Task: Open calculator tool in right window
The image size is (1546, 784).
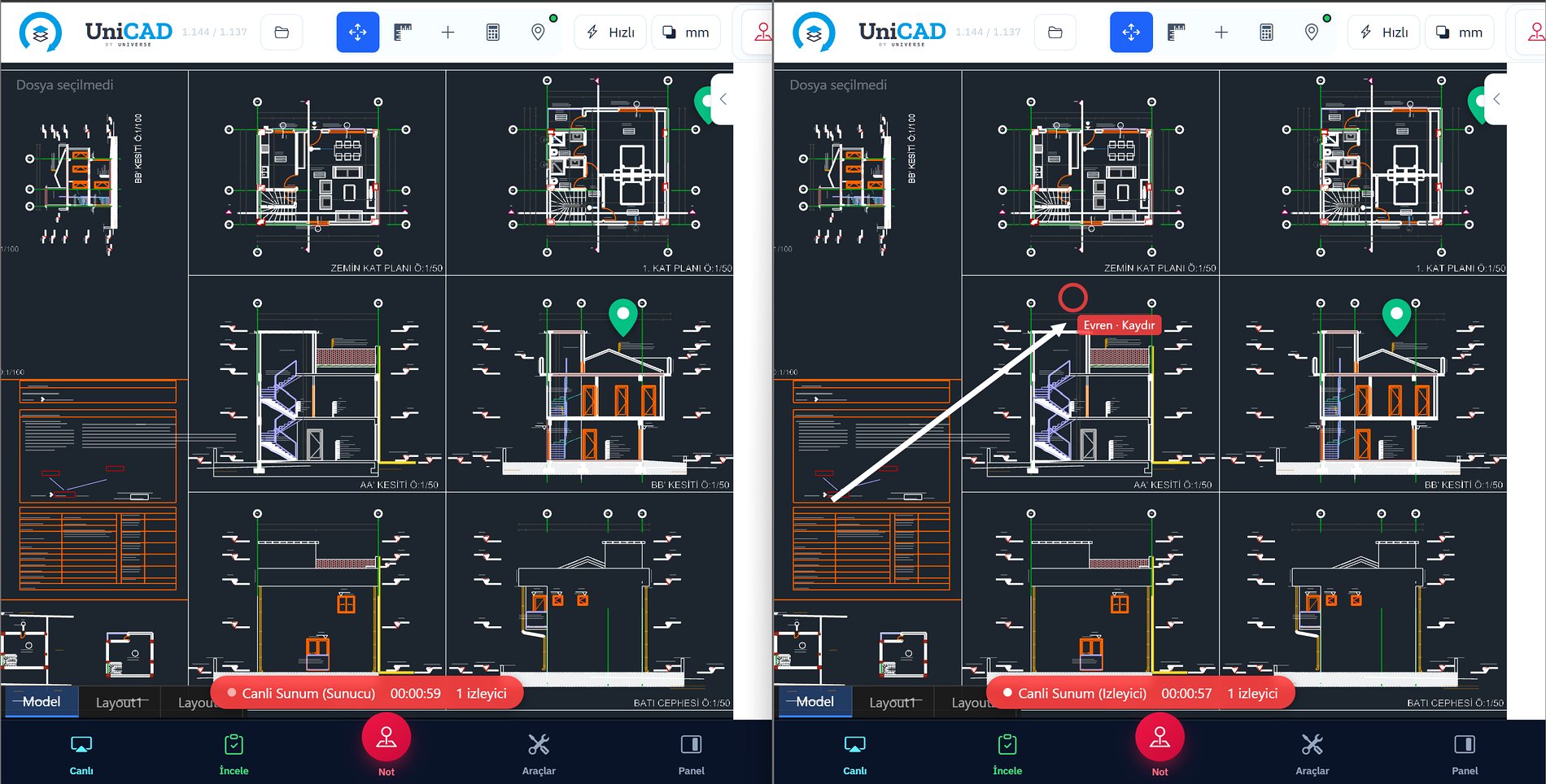Action: pyautogui.click(x=1266, y=33)
